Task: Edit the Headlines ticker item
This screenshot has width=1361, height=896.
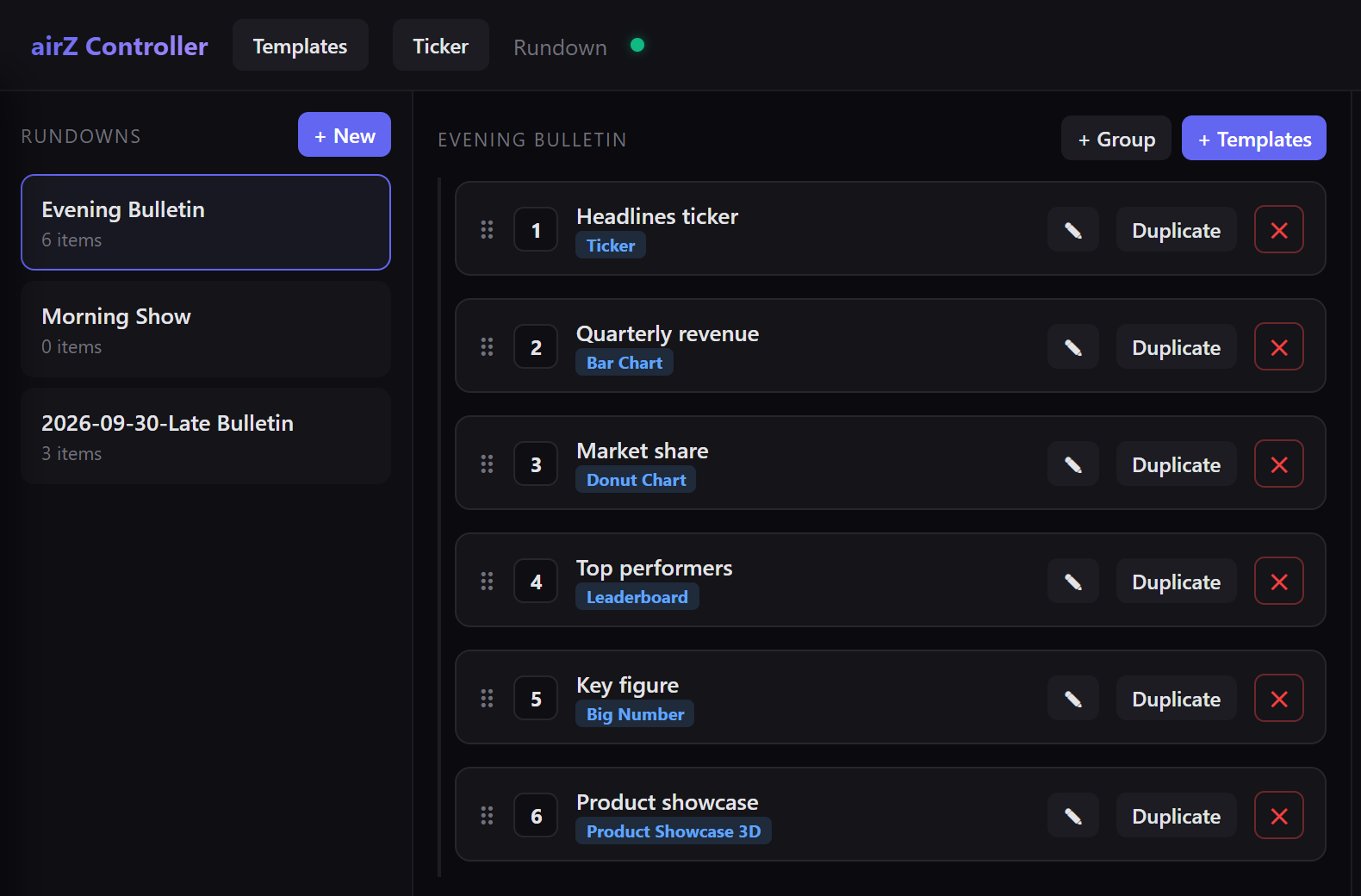Action: pyautogui.click(x=1072, y=230)
